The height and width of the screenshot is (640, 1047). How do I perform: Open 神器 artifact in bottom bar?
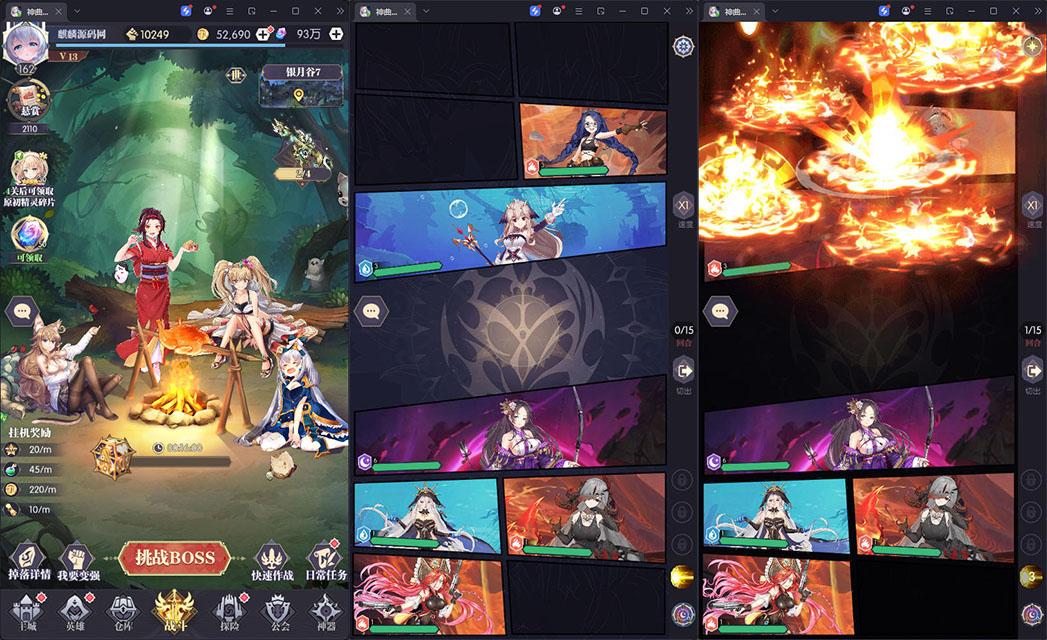[x=324, y=609]
